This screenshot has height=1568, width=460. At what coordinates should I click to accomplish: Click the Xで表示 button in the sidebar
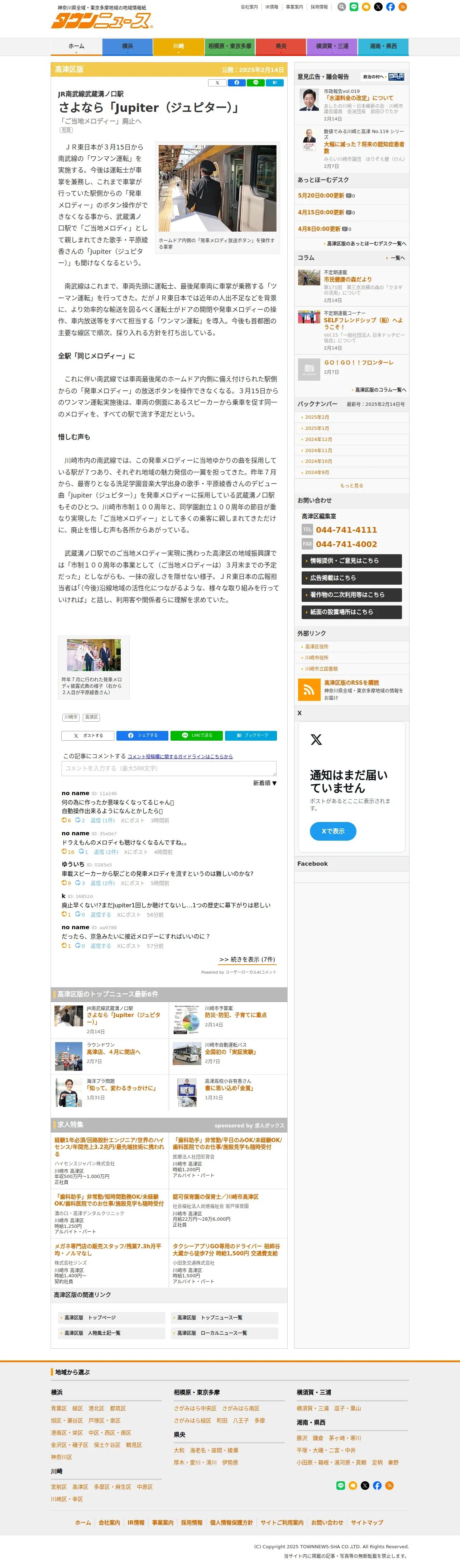[333, 831]
